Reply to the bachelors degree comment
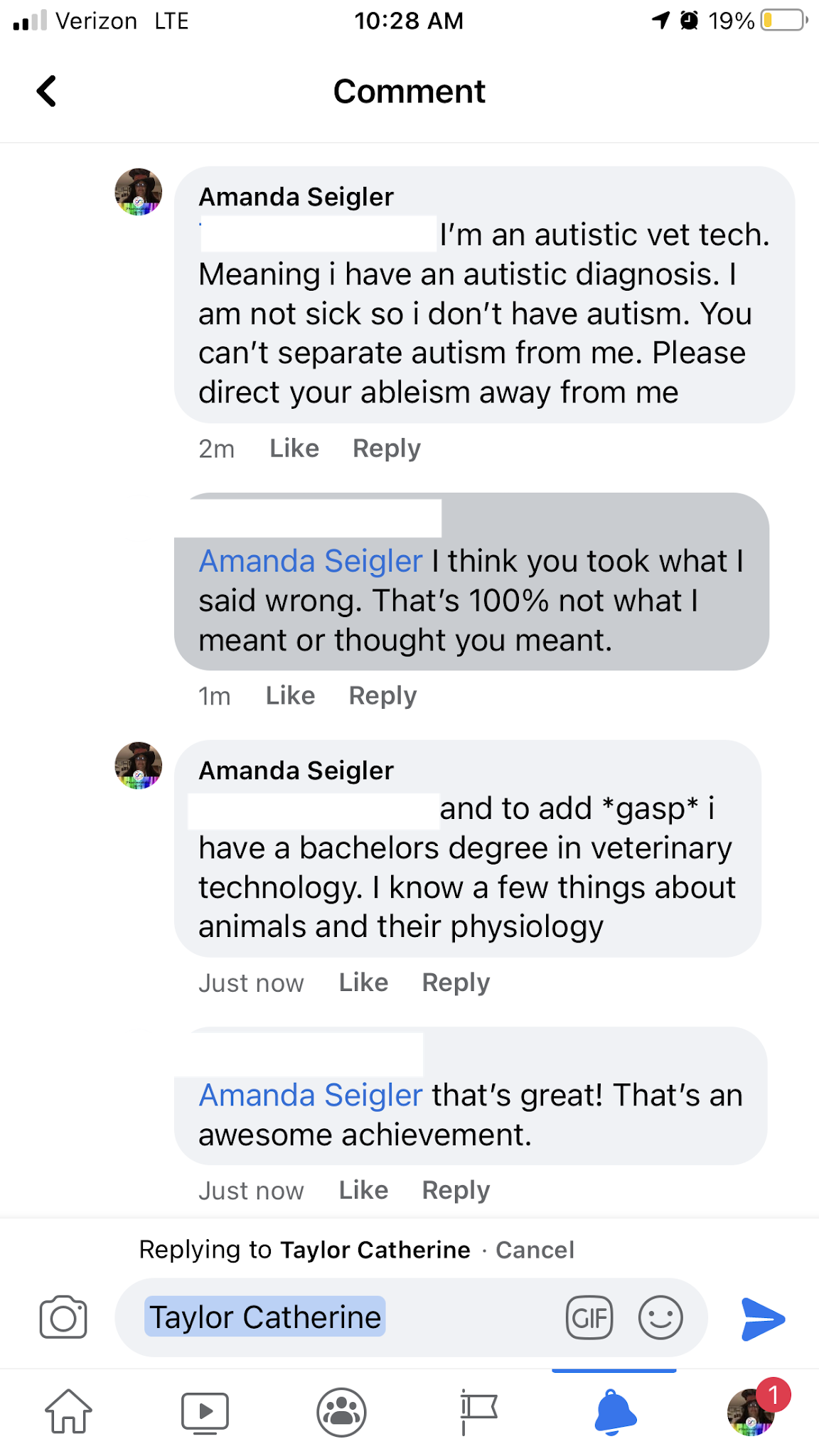 tap(456, 983)
